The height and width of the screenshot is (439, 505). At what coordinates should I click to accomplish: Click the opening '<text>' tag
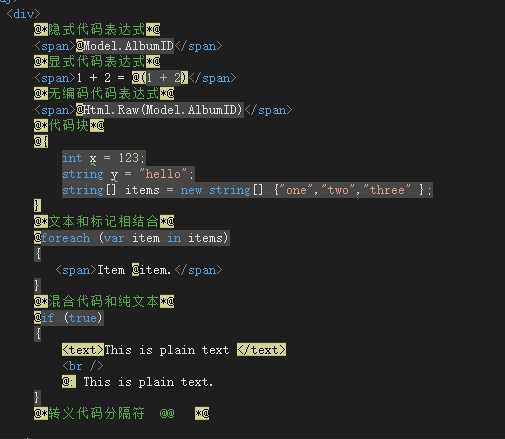point(83,350)
